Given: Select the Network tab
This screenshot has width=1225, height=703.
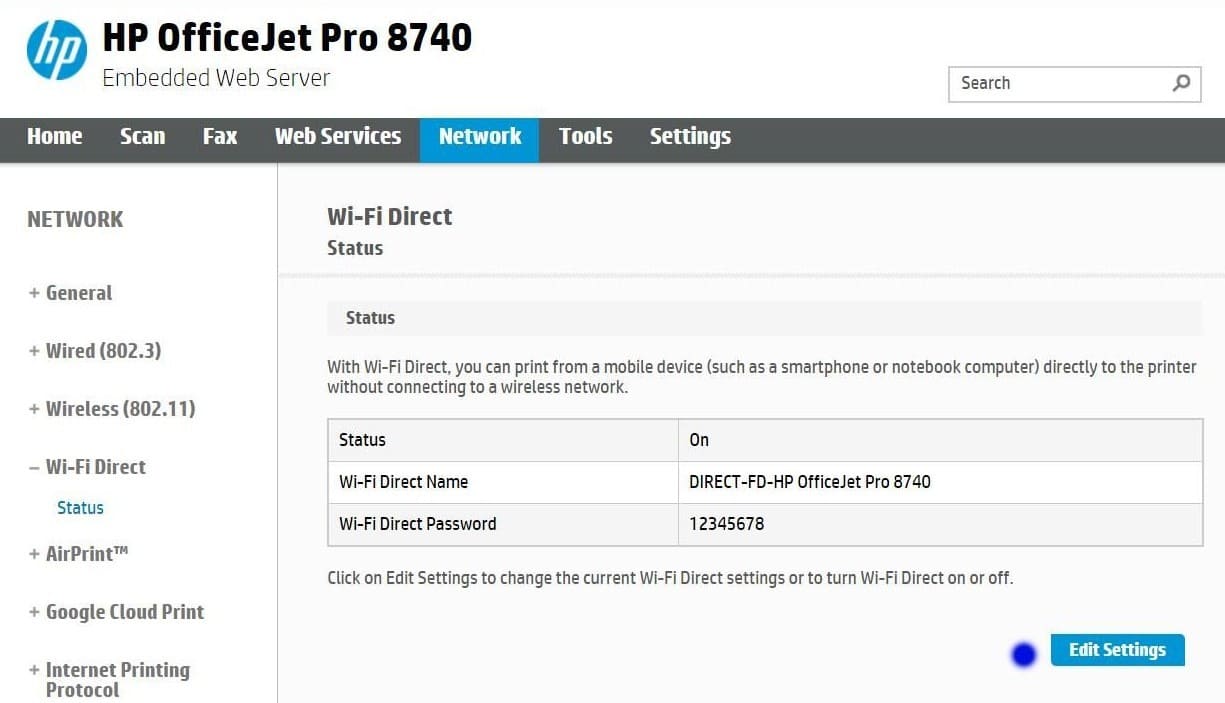Looking at the screenshot, I should coord(479,137).
